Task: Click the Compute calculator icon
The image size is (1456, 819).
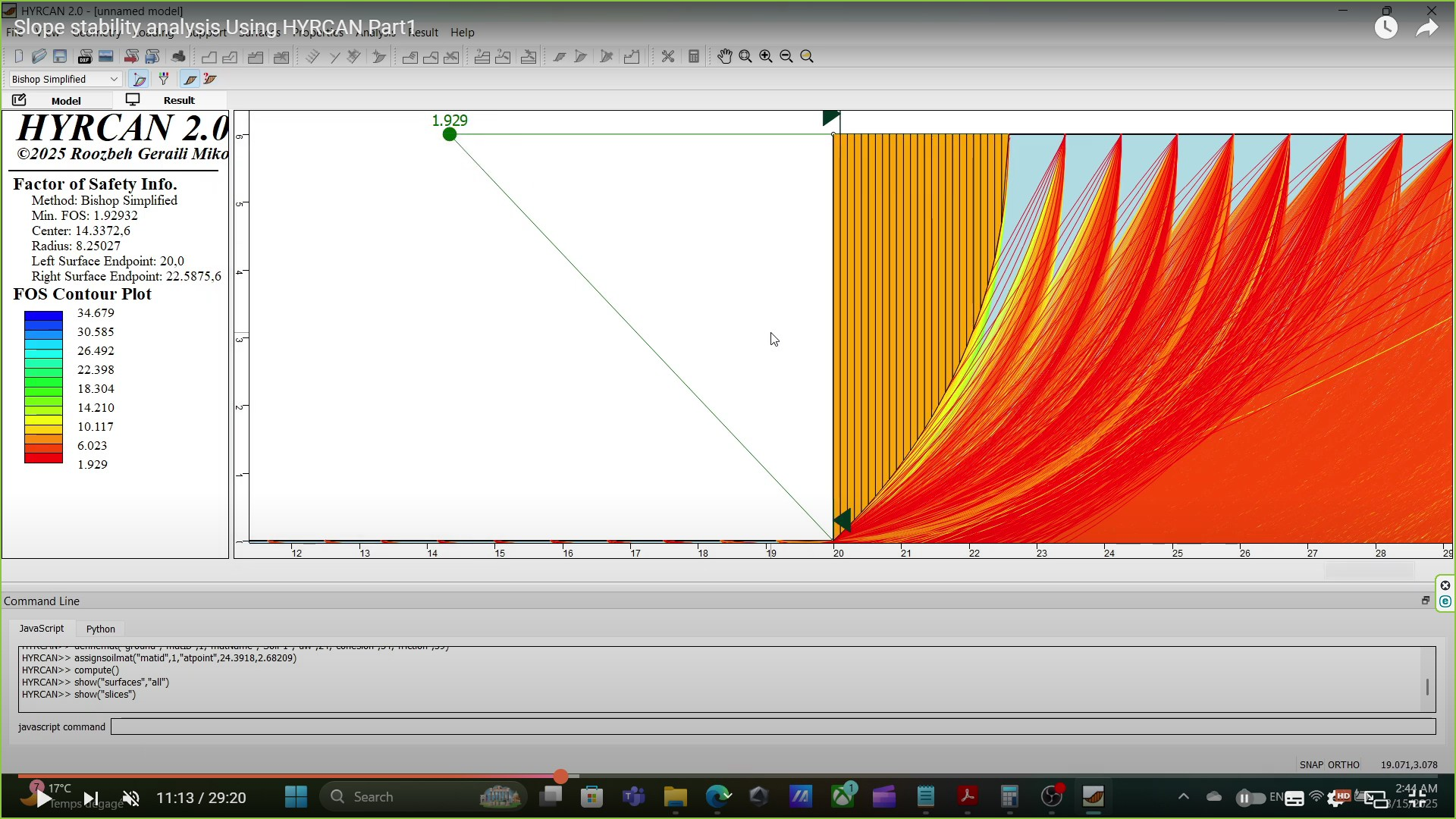Action: (693, 56)
